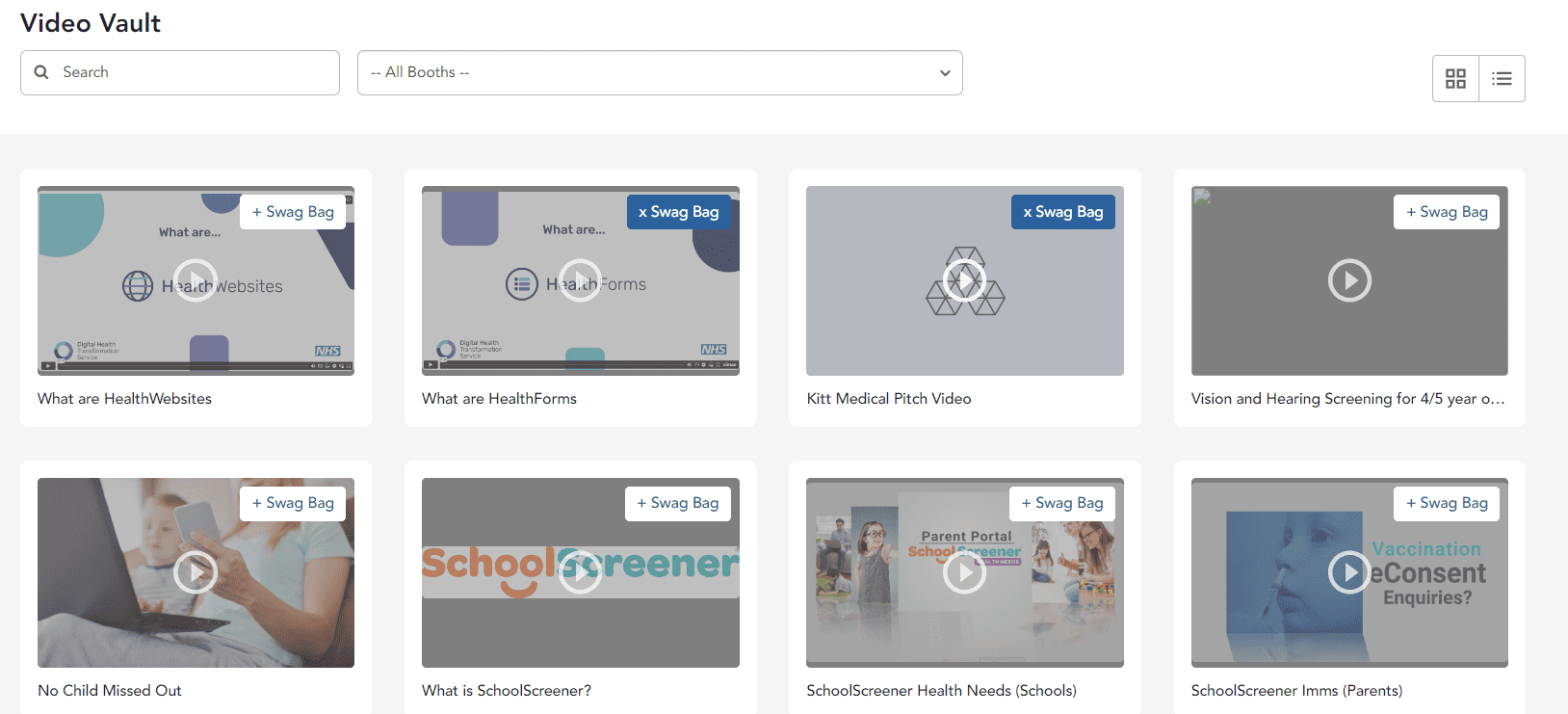Click the search magnifier icon
The height and width of the screenshot is (714, 1568).
41,72
